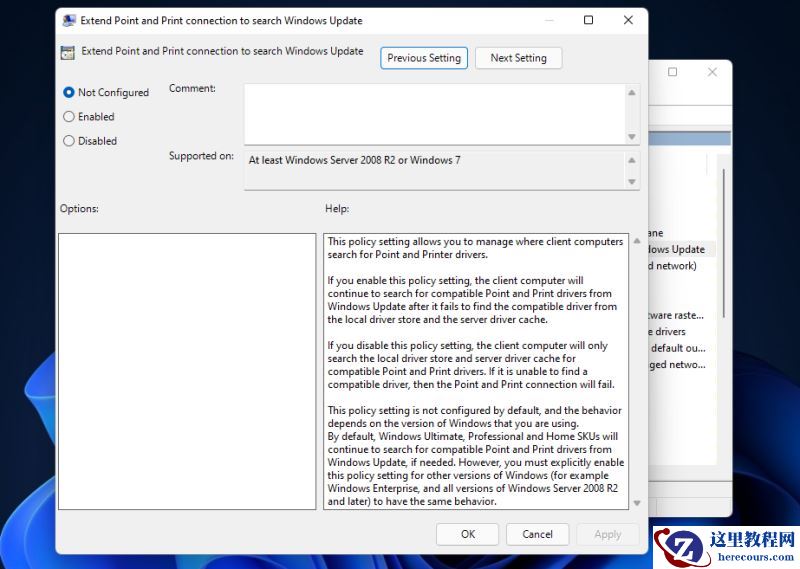Click the Supported on scroll-down arrow

632,182
